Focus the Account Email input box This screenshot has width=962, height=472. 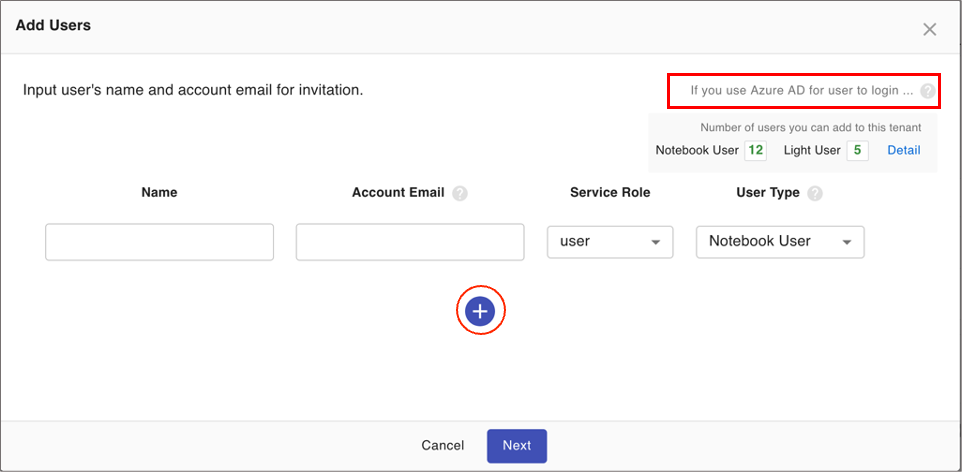pyautogui.click(x=410, y=242)
